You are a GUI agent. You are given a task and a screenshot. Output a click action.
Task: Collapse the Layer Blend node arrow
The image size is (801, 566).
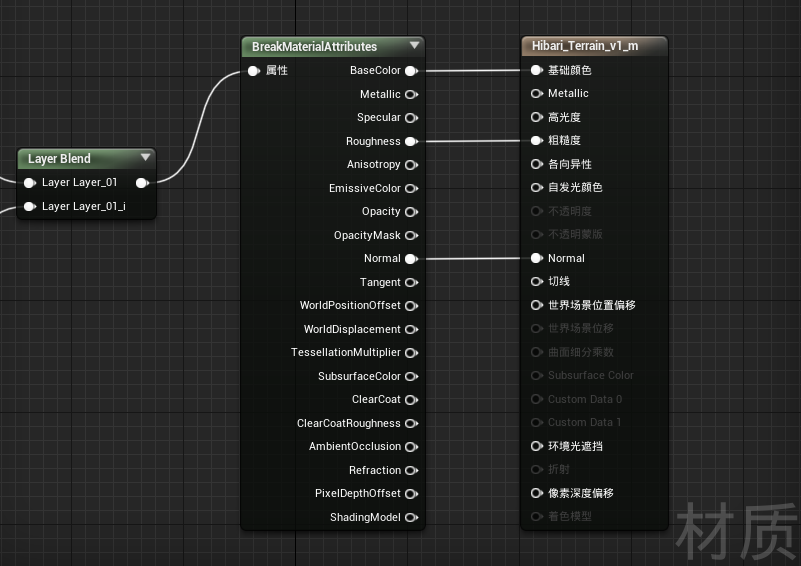point(146,157)
